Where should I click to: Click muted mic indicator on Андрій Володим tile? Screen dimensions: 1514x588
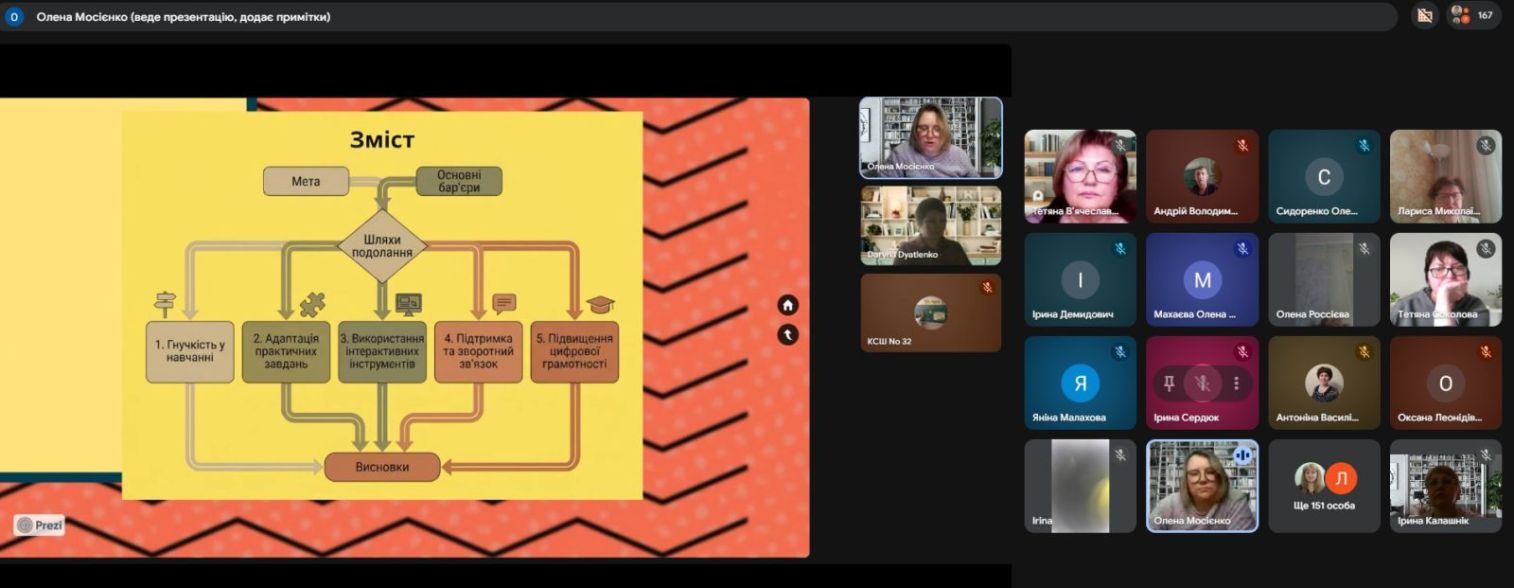click(x=1243, y=146)
